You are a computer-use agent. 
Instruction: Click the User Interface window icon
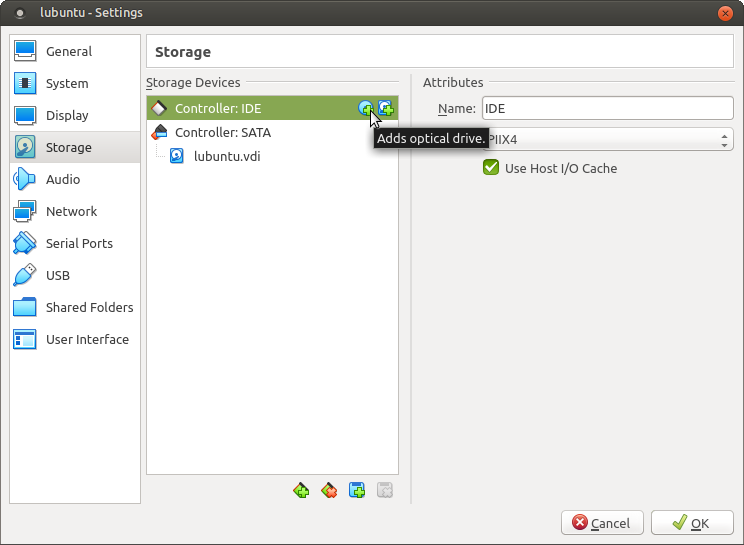pos(25,340)
